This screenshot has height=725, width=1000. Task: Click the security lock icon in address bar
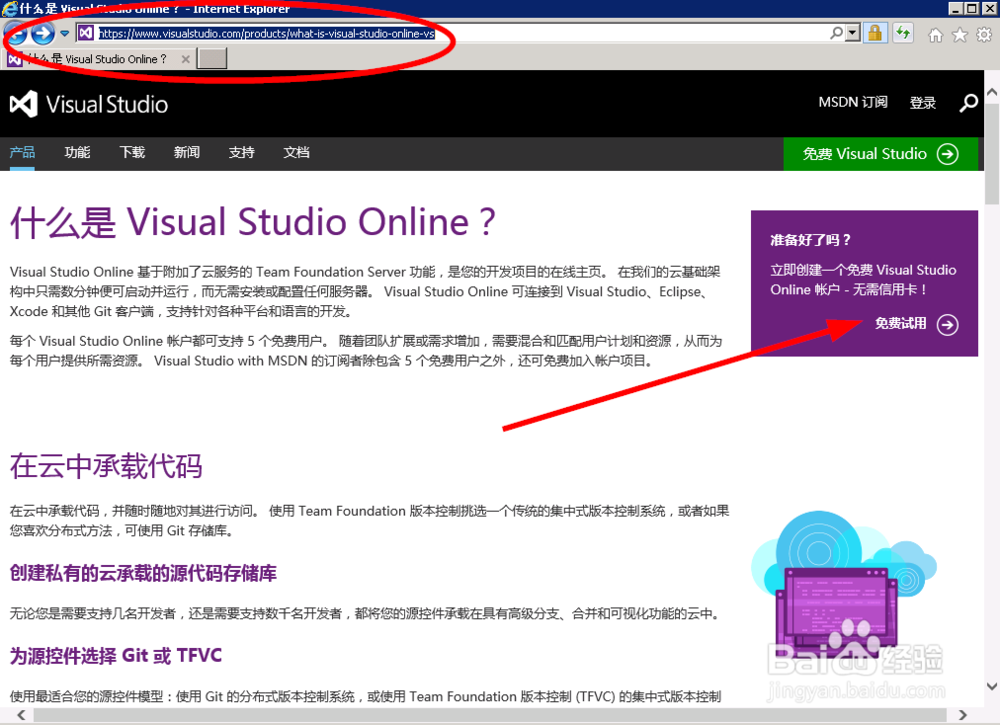873,32
